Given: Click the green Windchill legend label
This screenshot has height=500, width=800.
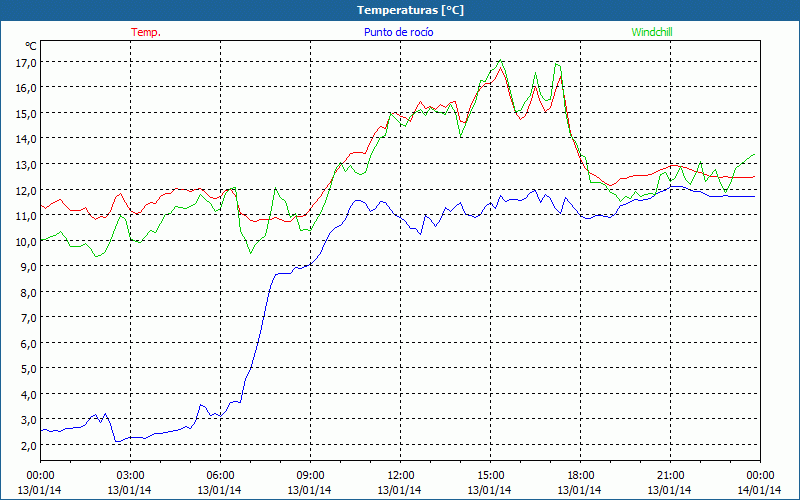Looking at the screenshot, I should tap(652, 32).
